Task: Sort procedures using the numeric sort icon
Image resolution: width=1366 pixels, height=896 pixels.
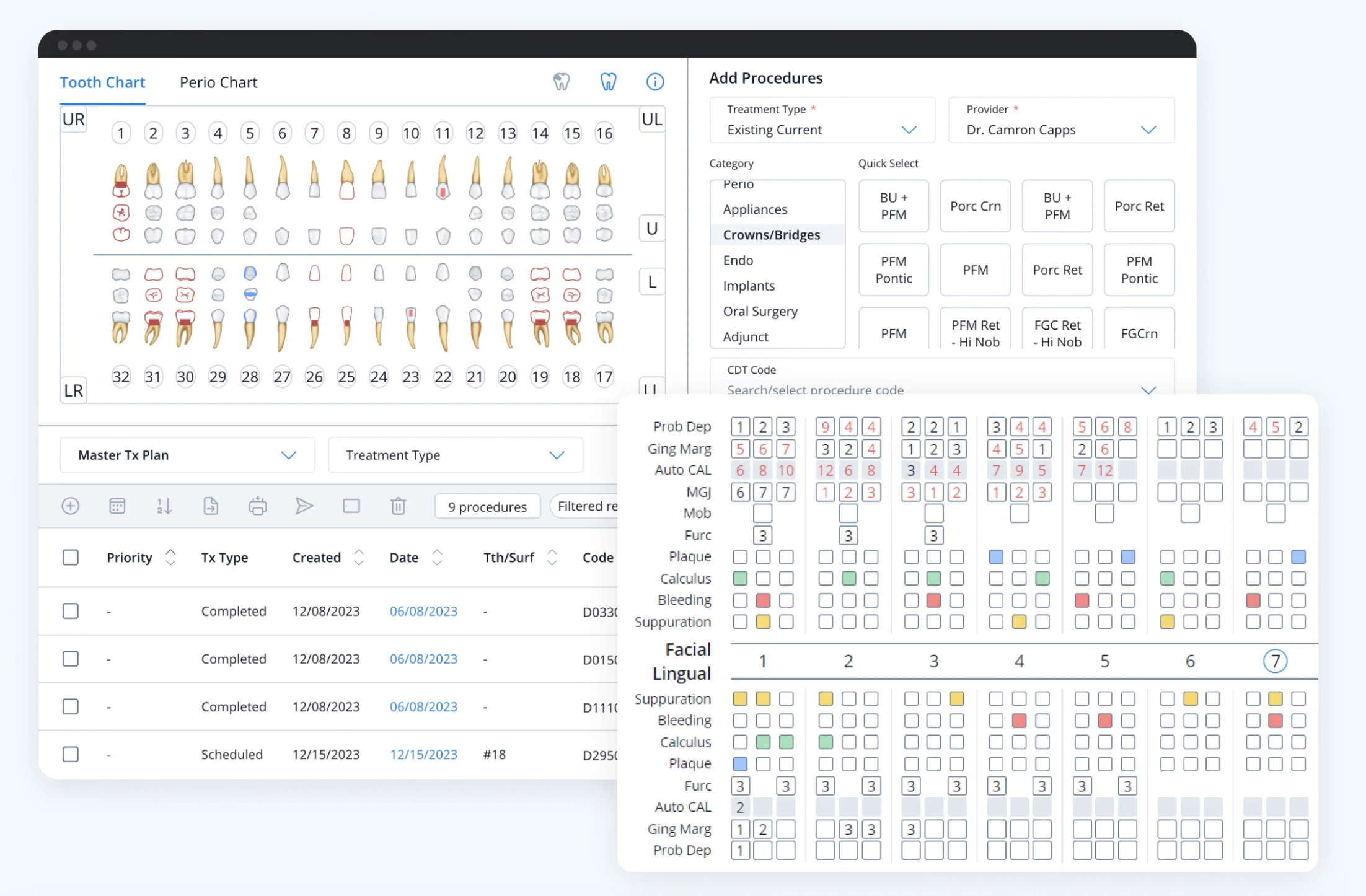Action: click(x=164, y=506)
